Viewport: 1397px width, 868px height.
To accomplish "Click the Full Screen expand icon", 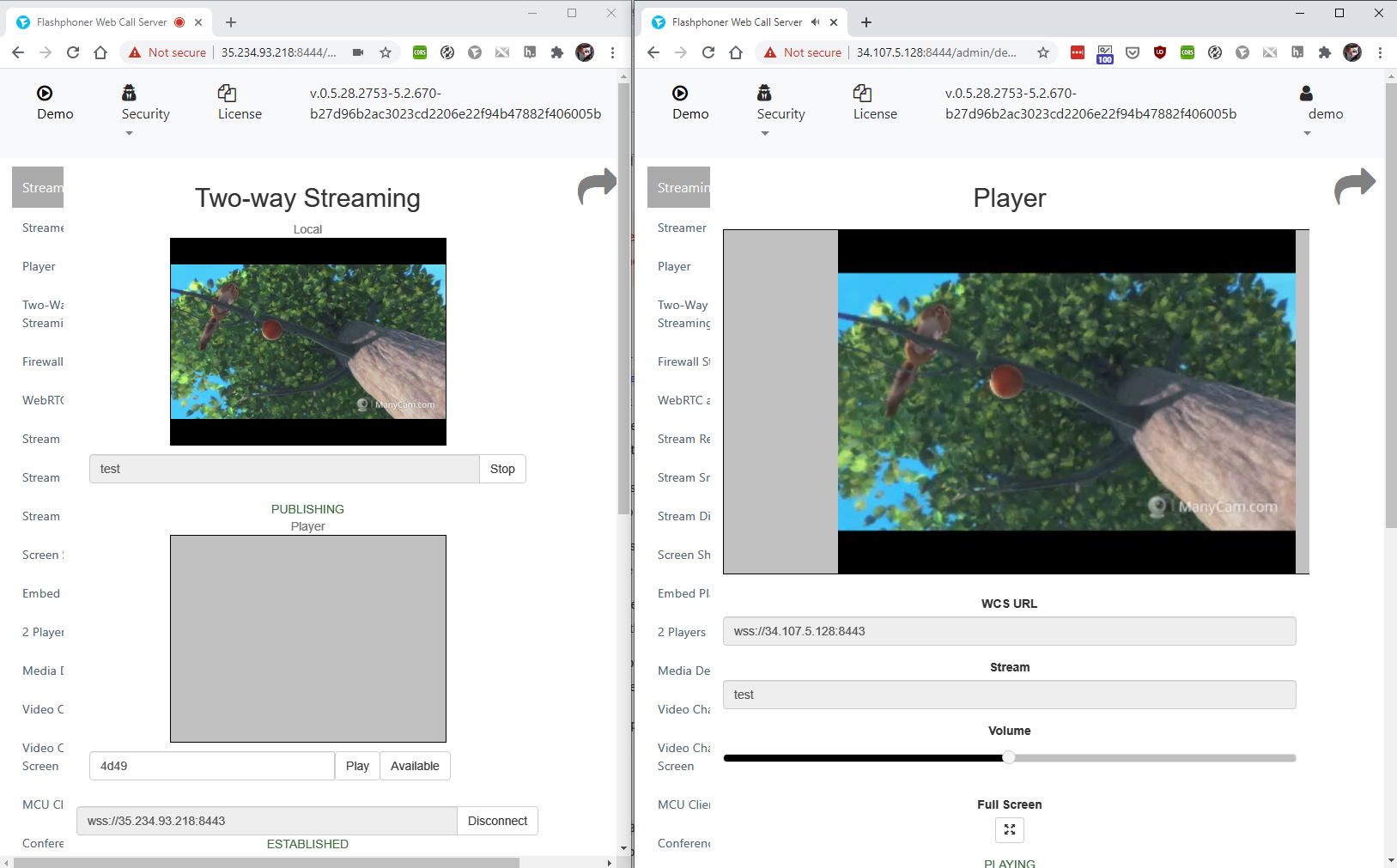I will (x=1009, y=830).
